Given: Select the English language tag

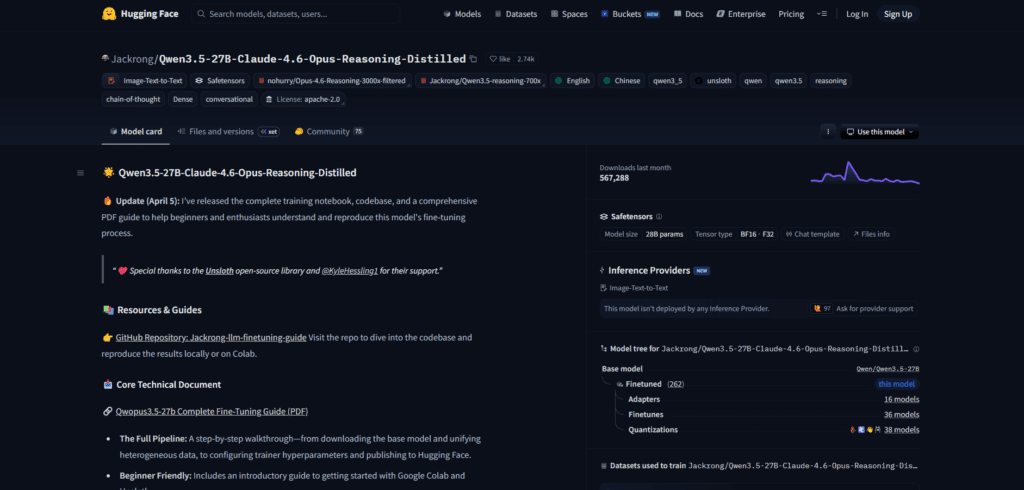Looking at the screenshot, I should tap(572, 81).
